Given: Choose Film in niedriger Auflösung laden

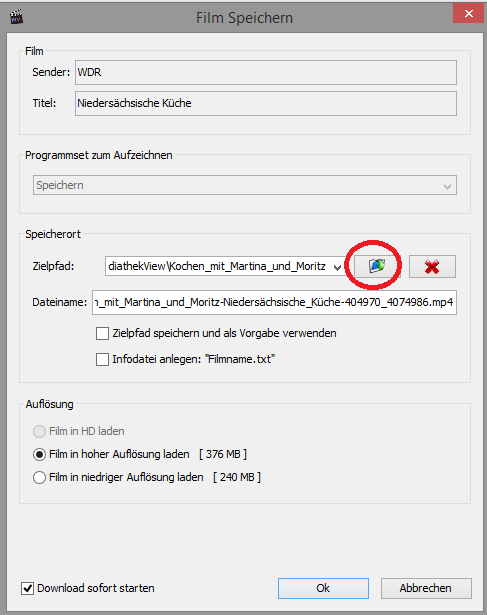Looking at the screenshot, I should pyautogui.click(x=39, y=477).
